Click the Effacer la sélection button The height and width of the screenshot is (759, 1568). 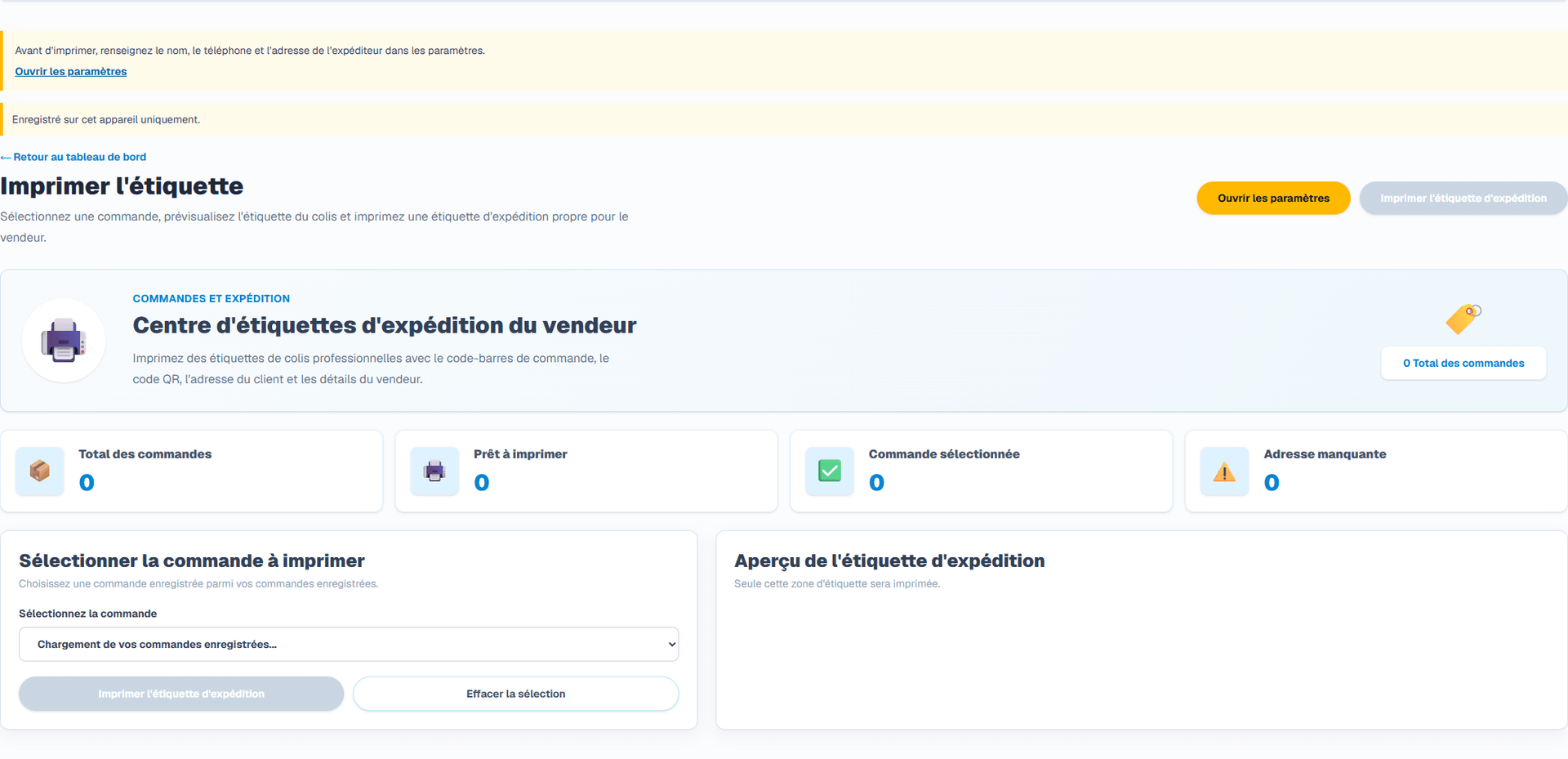point(515,694)
